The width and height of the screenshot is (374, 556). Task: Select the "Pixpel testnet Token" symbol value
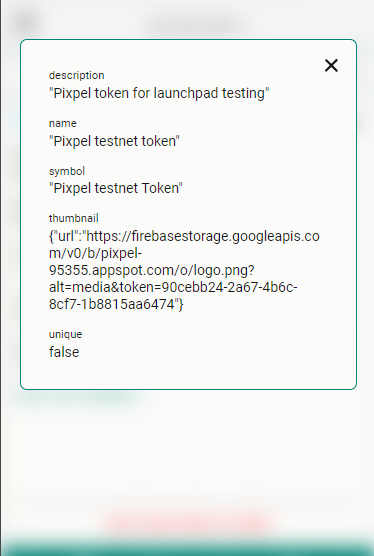click(x=116, y=188)
